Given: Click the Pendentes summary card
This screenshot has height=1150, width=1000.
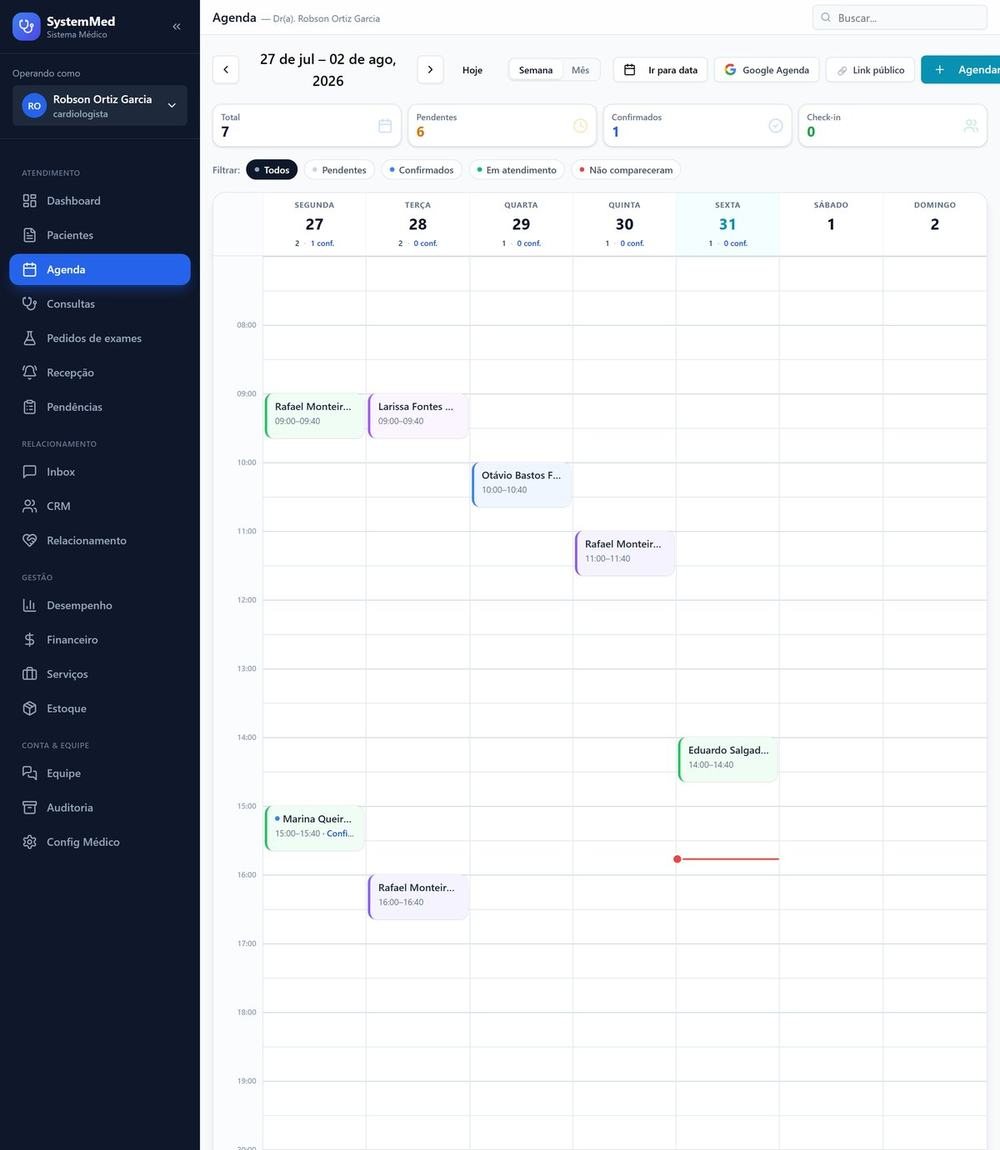Looking at the screenshot, I should tap(502, 125).
